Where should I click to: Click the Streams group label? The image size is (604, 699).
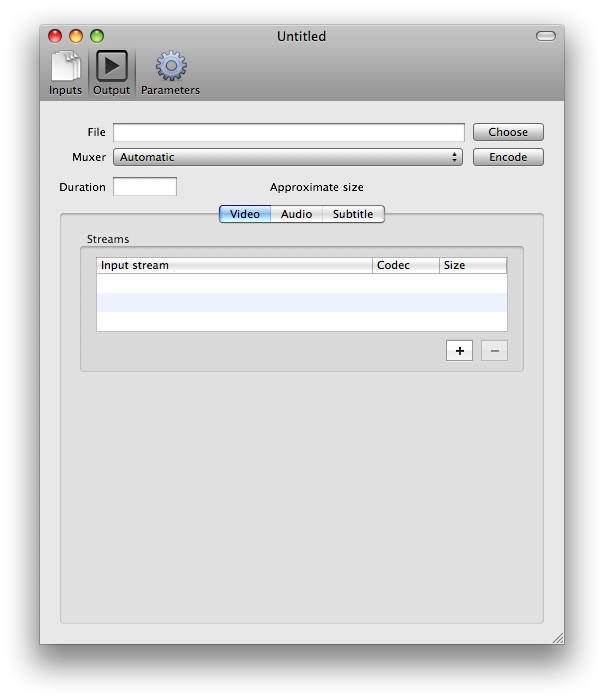pyautogui.click(x=108, y=239)
